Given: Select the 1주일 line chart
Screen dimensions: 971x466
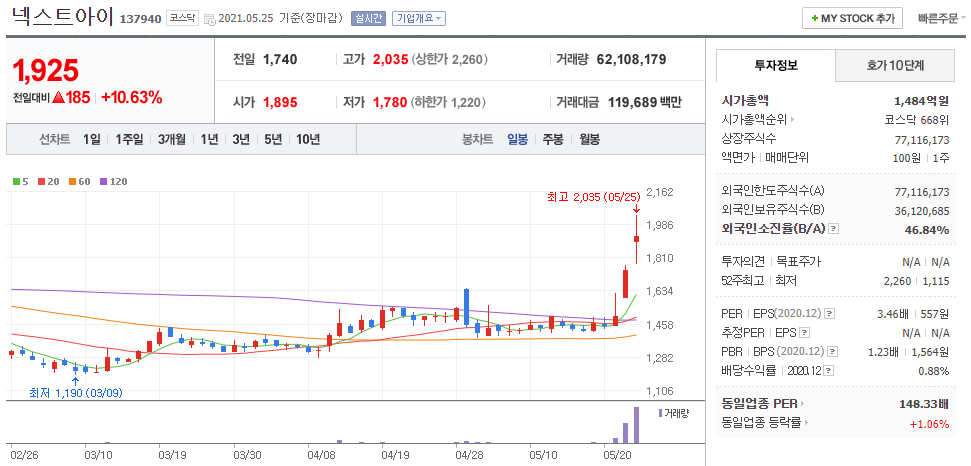Looking at the screenshot, I should (x=129, y=139).
